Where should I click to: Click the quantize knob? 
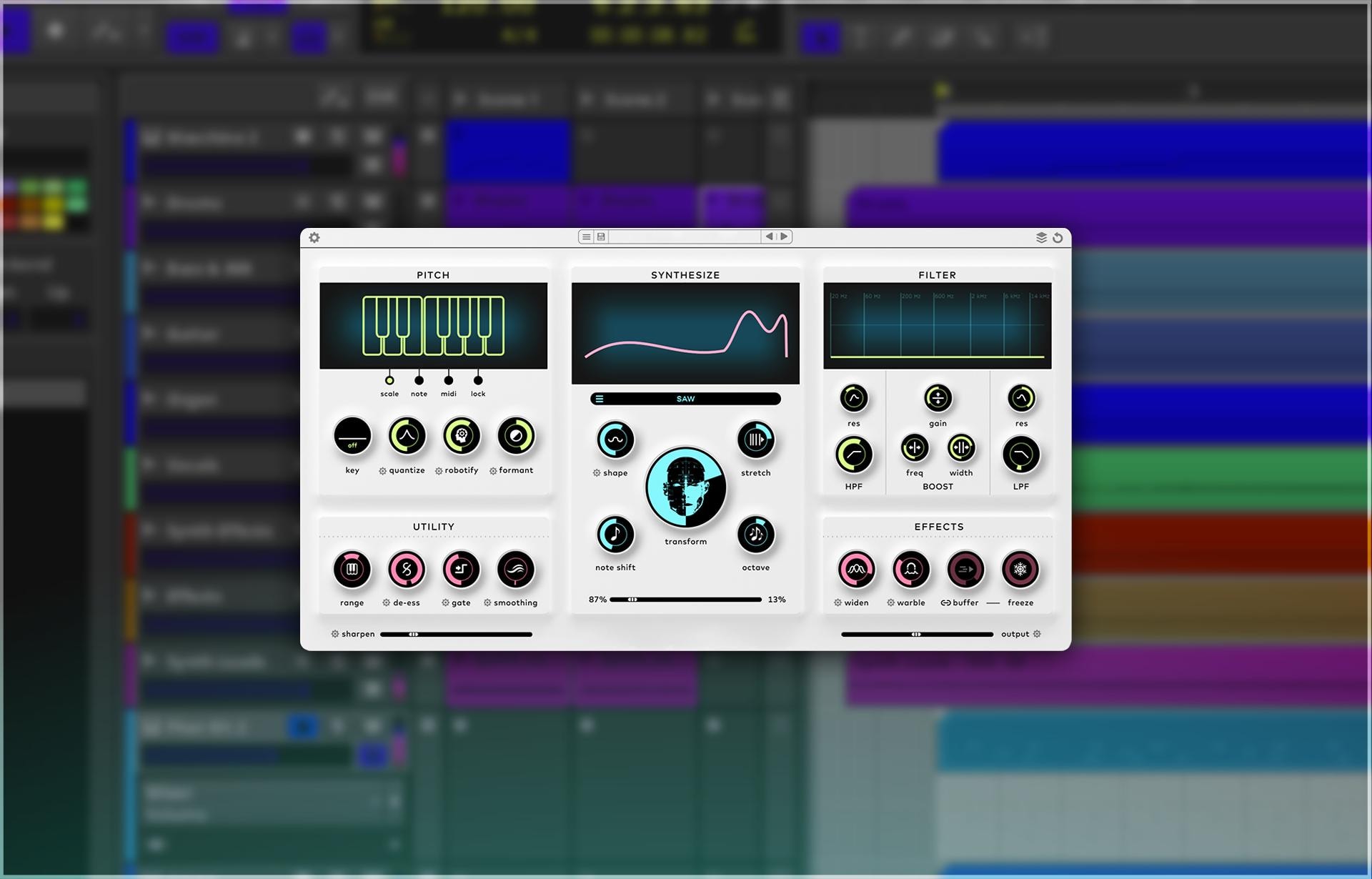click(x=407, y=436)
